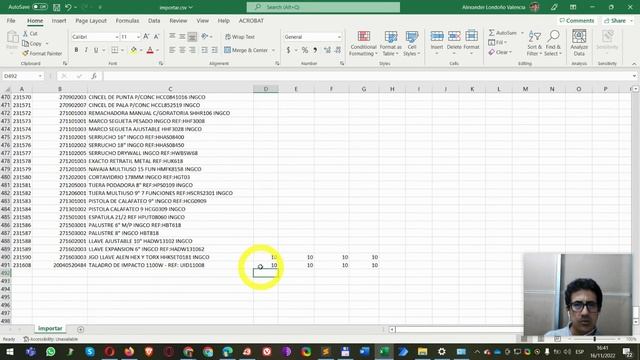The width and height of the screenshot is (640, 360).
Task: Click Merge & Center button
Action: [x=246, y=50]
